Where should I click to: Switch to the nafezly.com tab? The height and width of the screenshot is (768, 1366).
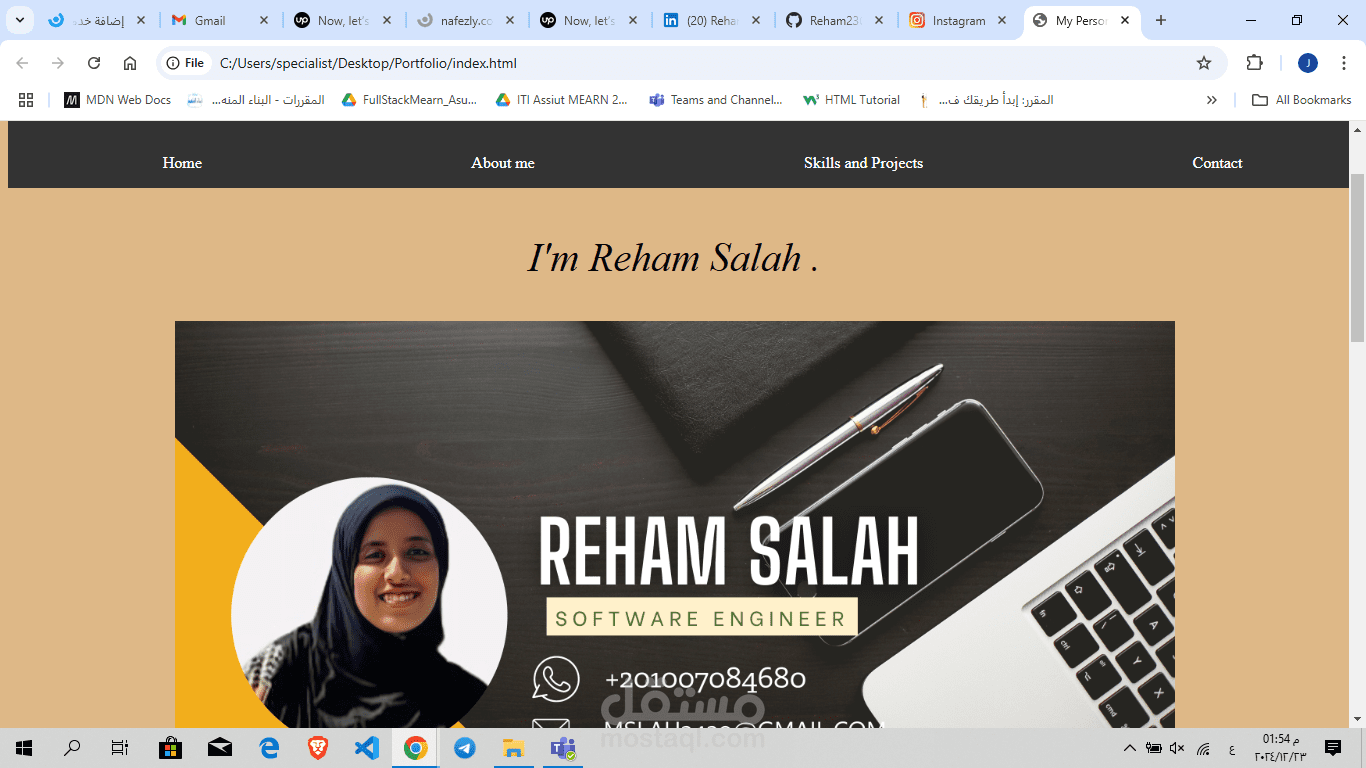click(467, 20)
